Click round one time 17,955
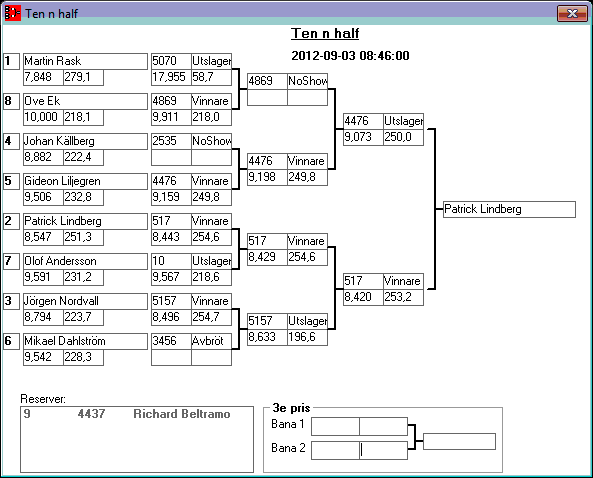This screenshot has width=593, height=478. pyautogui.click(x=171, y=78)
